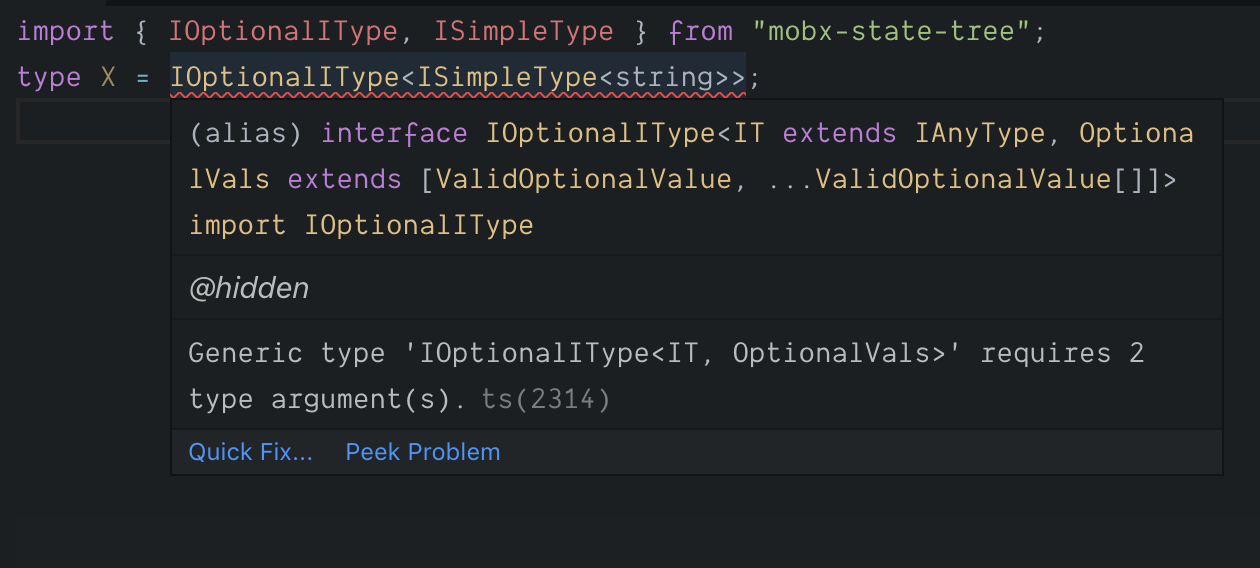Click 'Generic type' error message text
Screen dimensions: 1260x568
point(666,377)
